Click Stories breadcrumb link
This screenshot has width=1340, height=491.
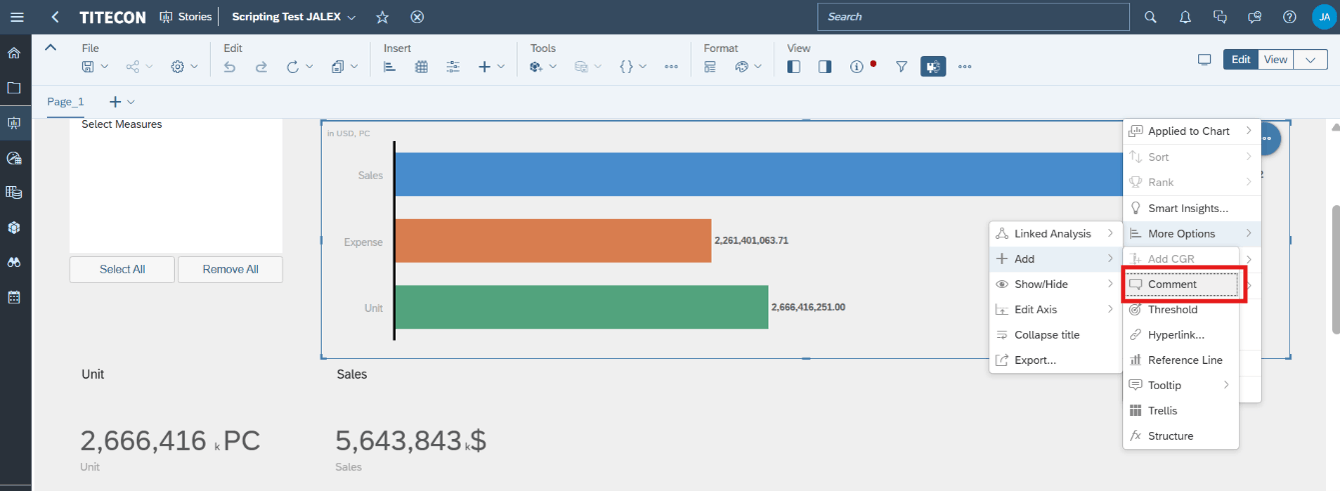tap(186, 17)
